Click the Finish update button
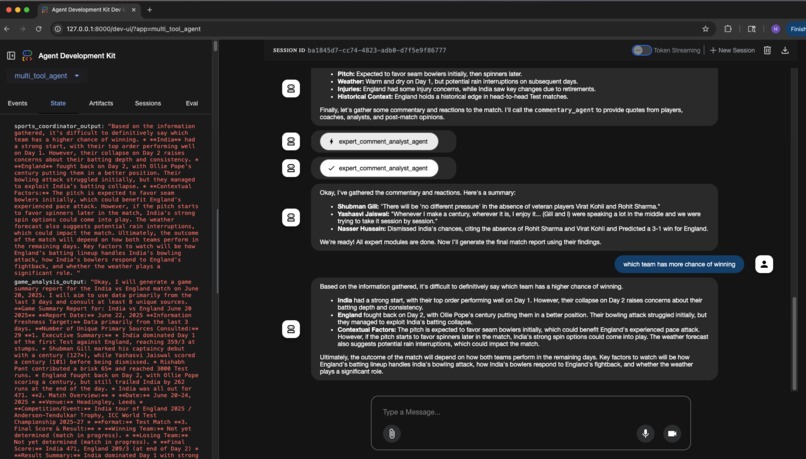 (797, 29)
